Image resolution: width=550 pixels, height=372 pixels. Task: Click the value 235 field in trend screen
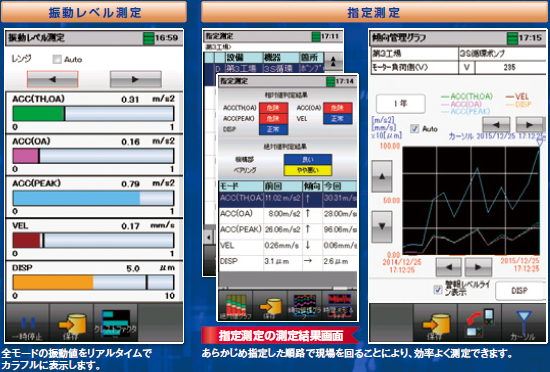[x=510, y=67]
